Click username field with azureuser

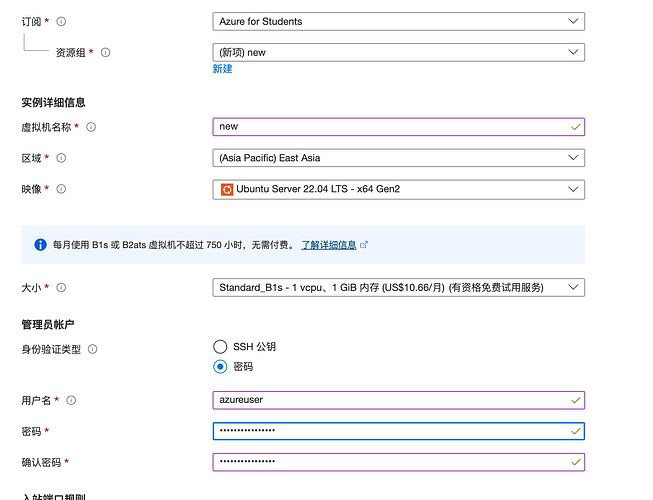pyautogui.click(x=399, y=400)
